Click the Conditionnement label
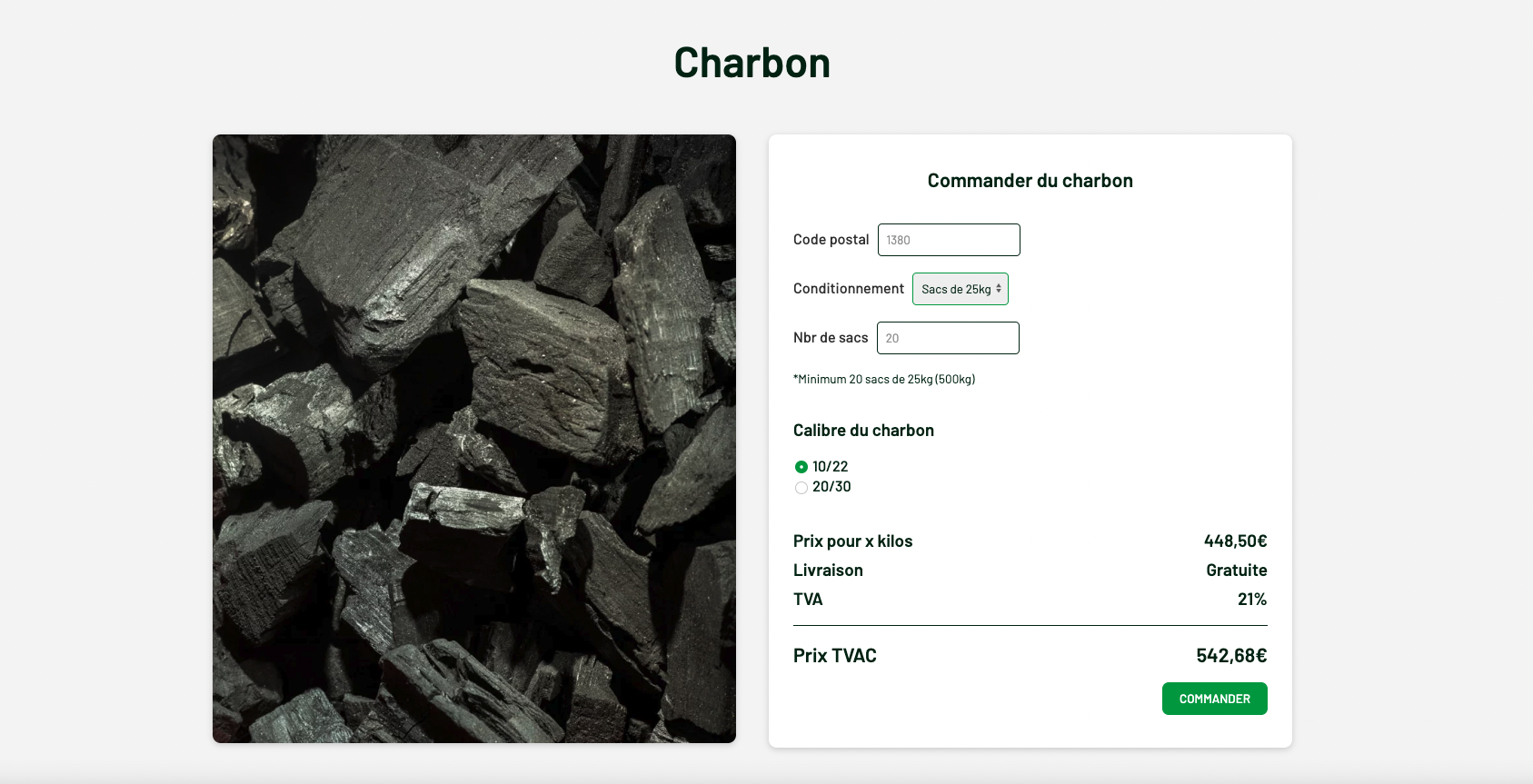The width and height of the screenshot is (1533, 784). coord(849,289)
